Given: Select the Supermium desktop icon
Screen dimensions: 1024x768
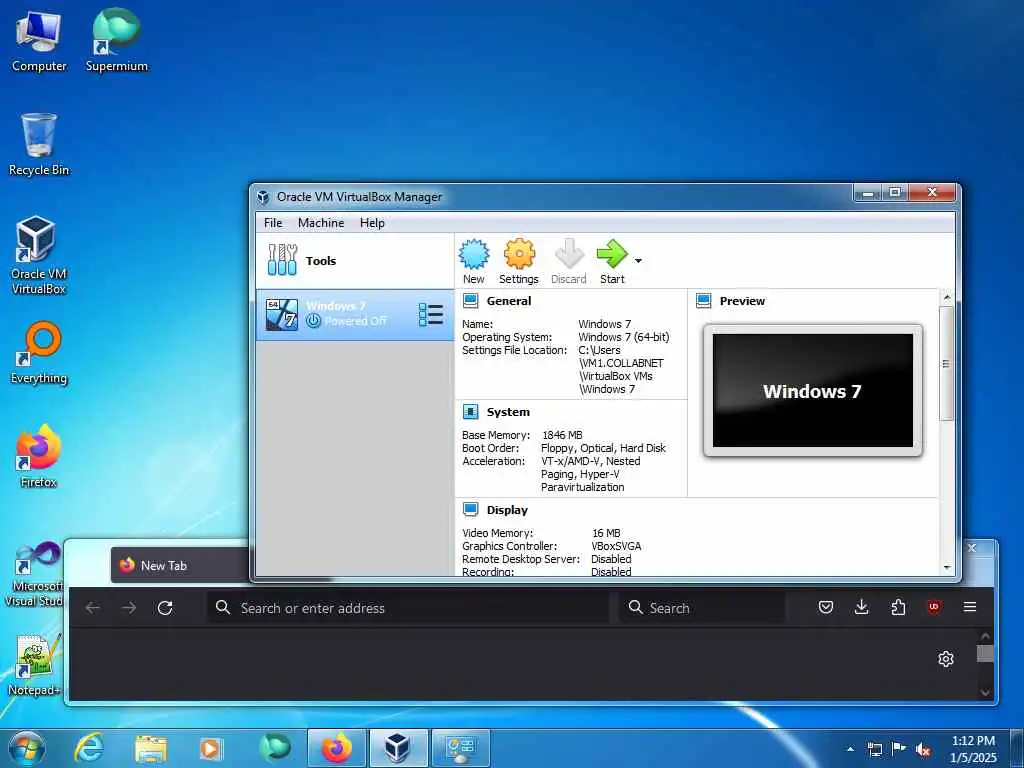Looking at the screenshot, I should point(117,41).
